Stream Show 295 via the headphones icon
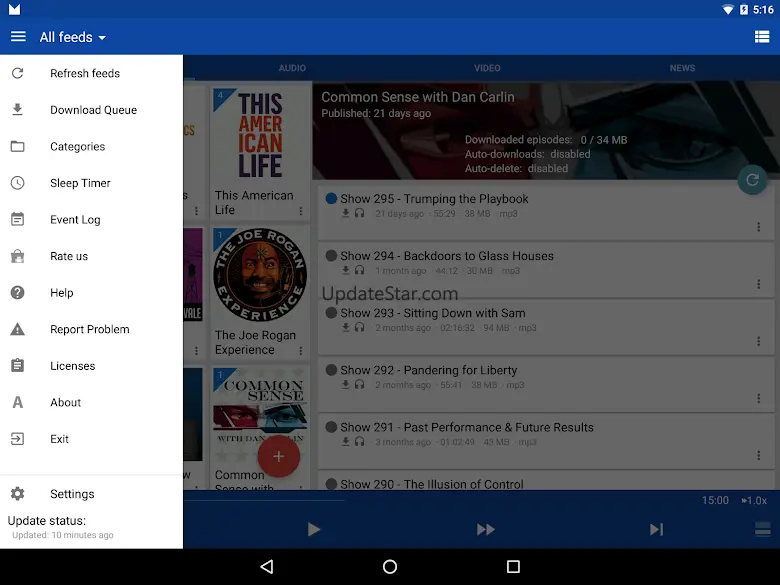 click(x=359, y=213)
